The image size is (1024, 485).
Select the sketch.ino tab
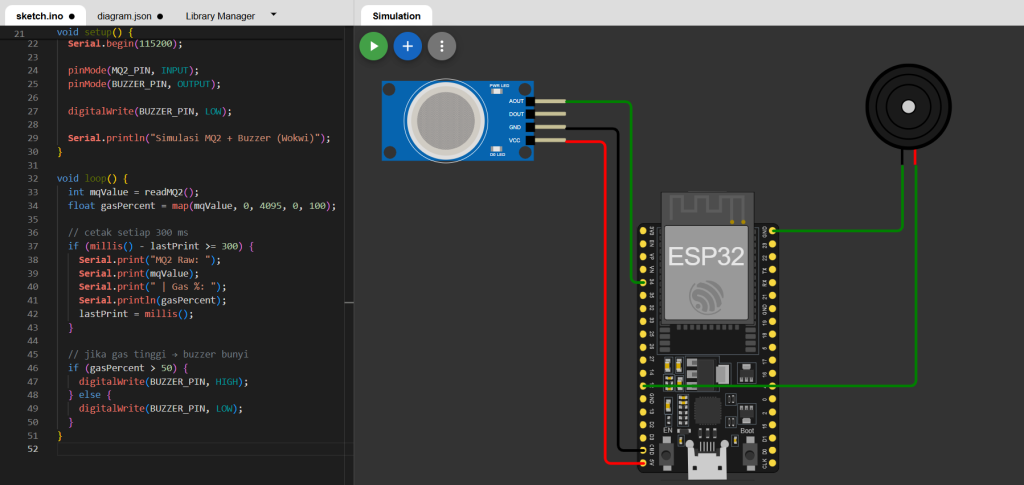[x=38, y=16]
